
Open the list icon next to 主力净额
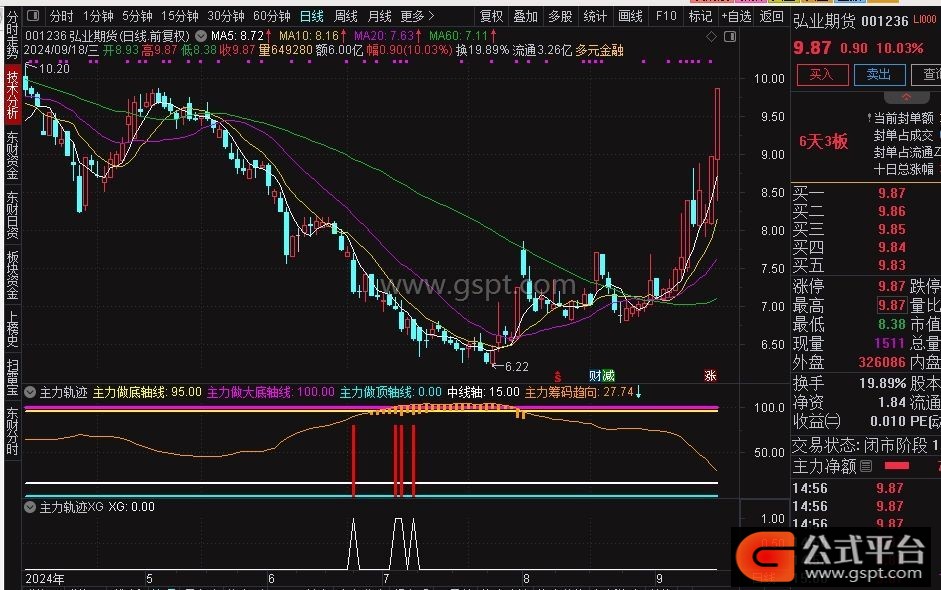866,466
